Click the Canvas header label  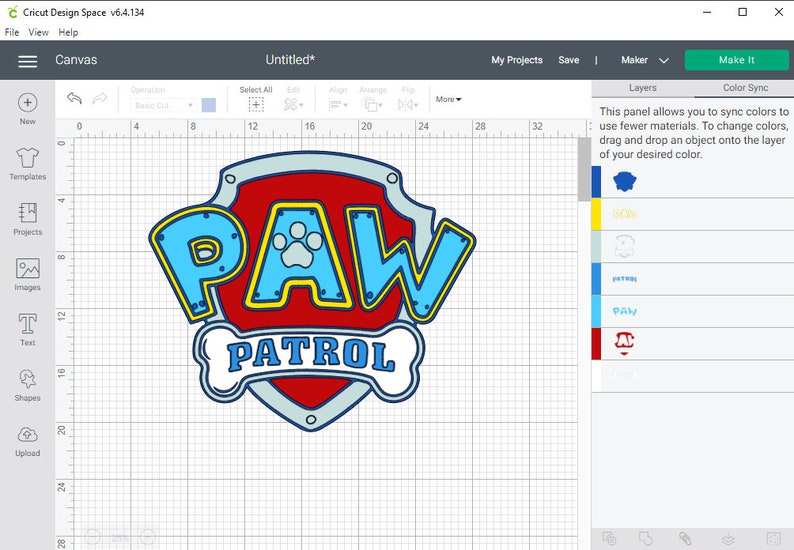(x=76, y=60)
